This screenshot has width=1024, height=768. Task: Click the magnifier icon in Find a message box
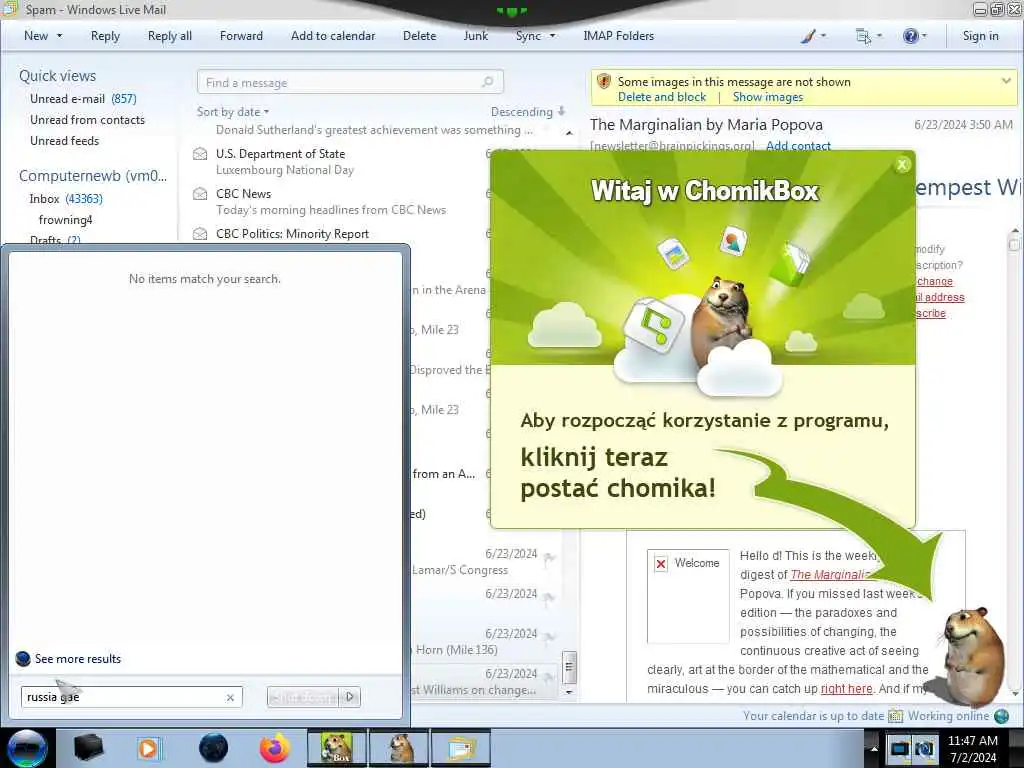[487, 82]
